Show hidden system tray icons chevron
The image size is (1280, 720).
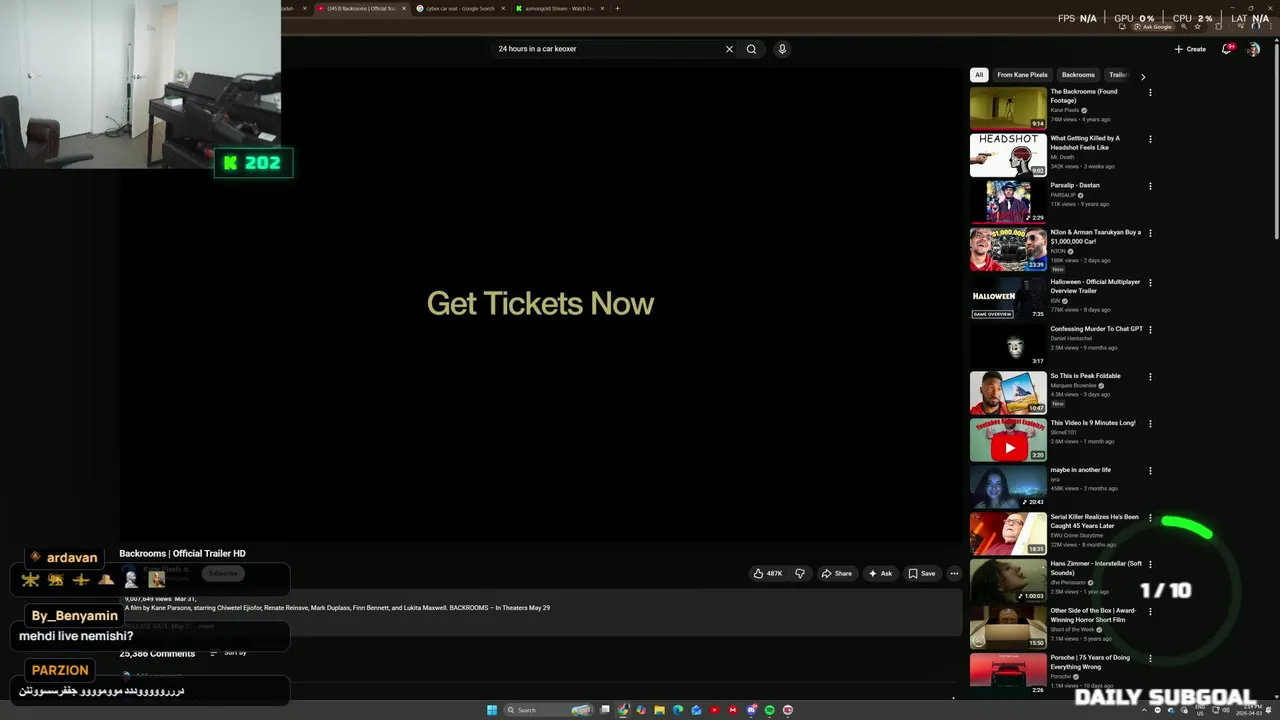pos(1146,710)
